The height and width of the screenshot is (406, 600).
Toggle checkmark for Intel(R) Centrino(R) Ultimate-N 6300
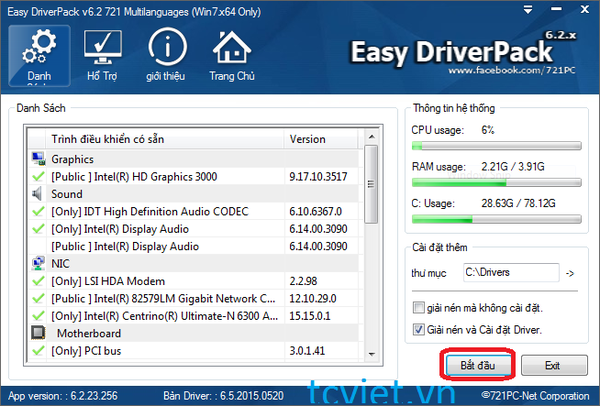38,316
